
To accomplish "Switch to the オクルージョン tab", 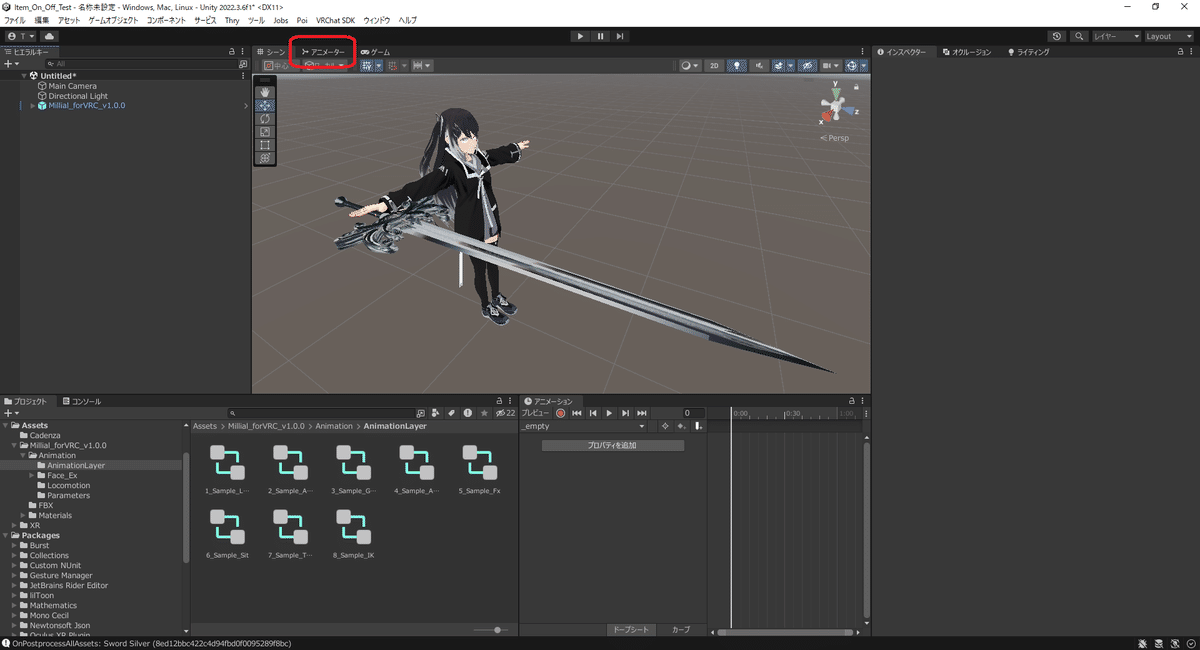I will pos(966,52).
